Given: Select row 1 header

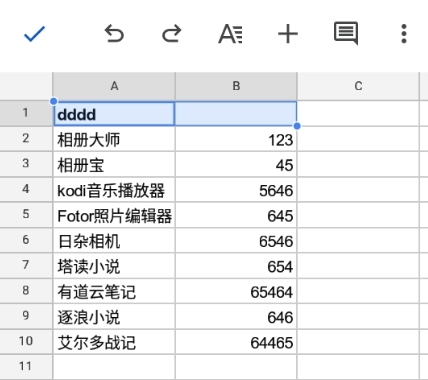Looking at the screenshot, I should click(x=26, y=113).
